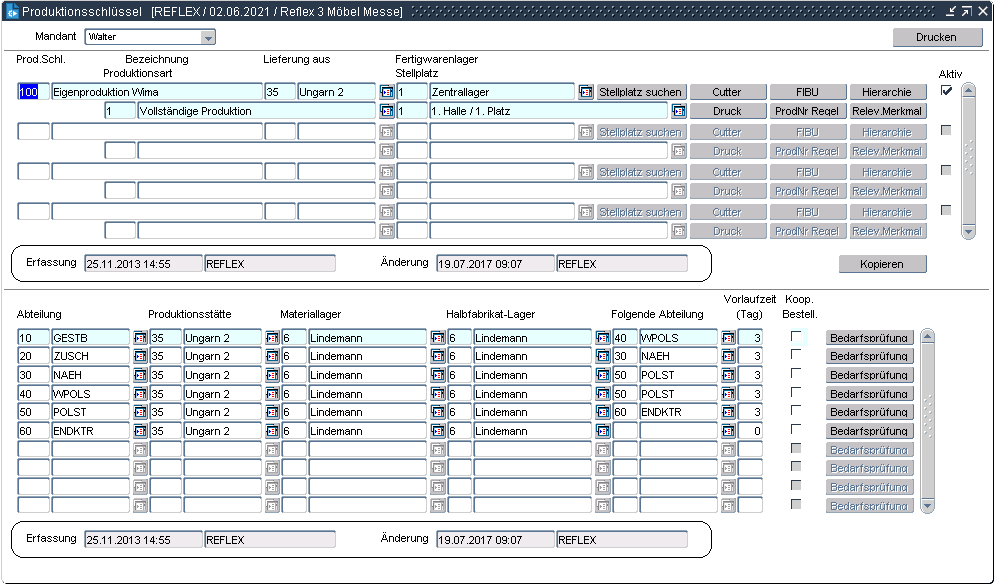Image resolution: width=996 pixels, height=586 pixels.
Task: Click the Drucken button
Action: (x=937, y=37)
